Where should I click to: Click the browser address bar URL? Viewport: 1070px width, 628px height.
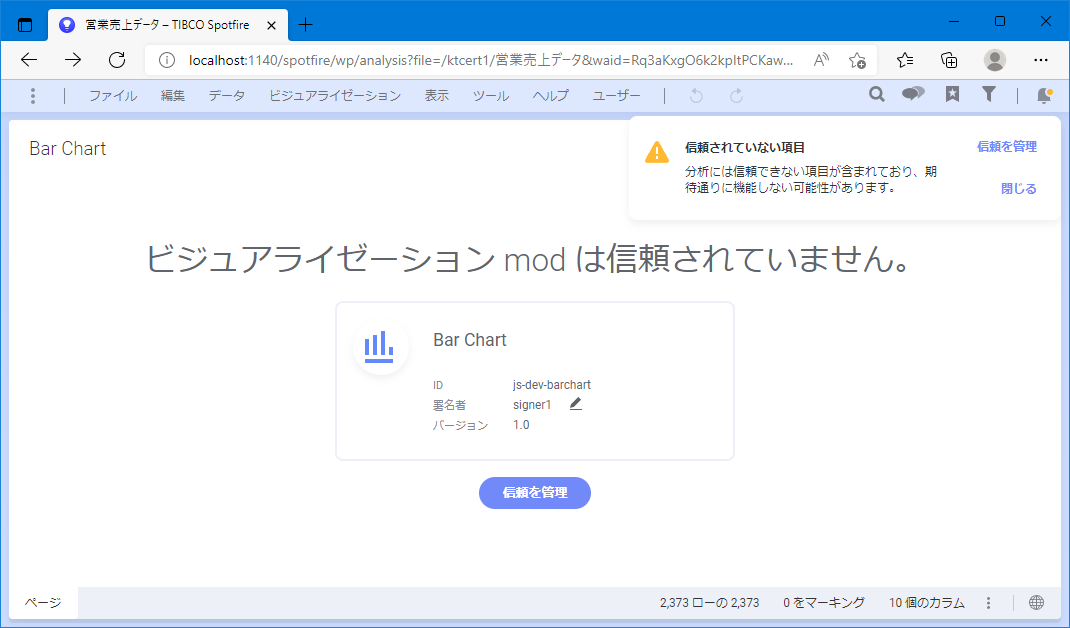[491, 60]
